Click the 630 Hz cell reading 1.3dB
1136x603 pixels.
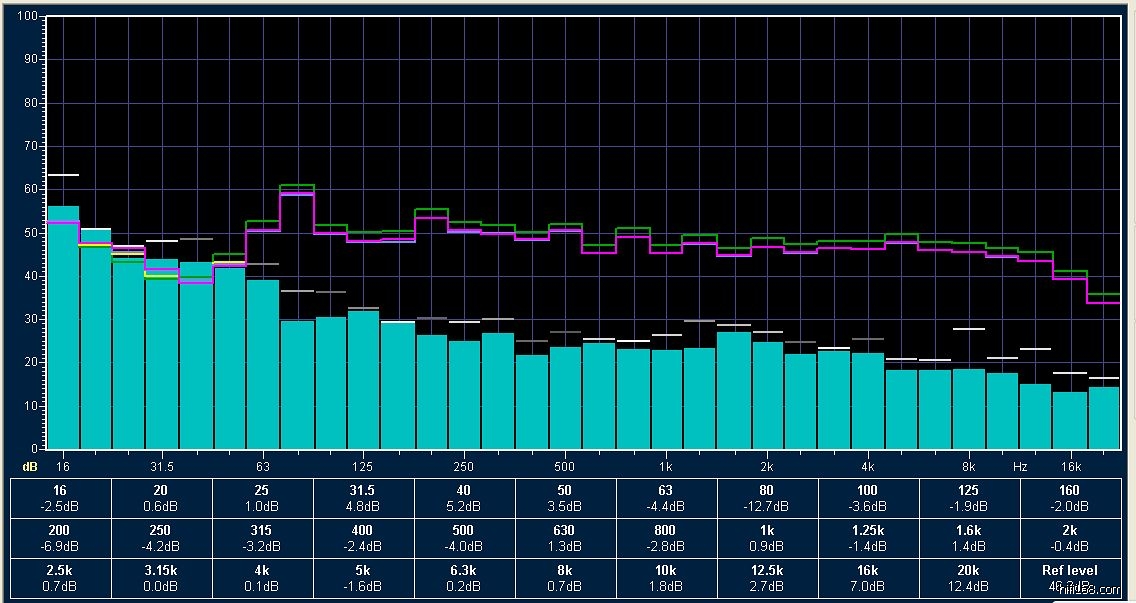tap(564, 537)
